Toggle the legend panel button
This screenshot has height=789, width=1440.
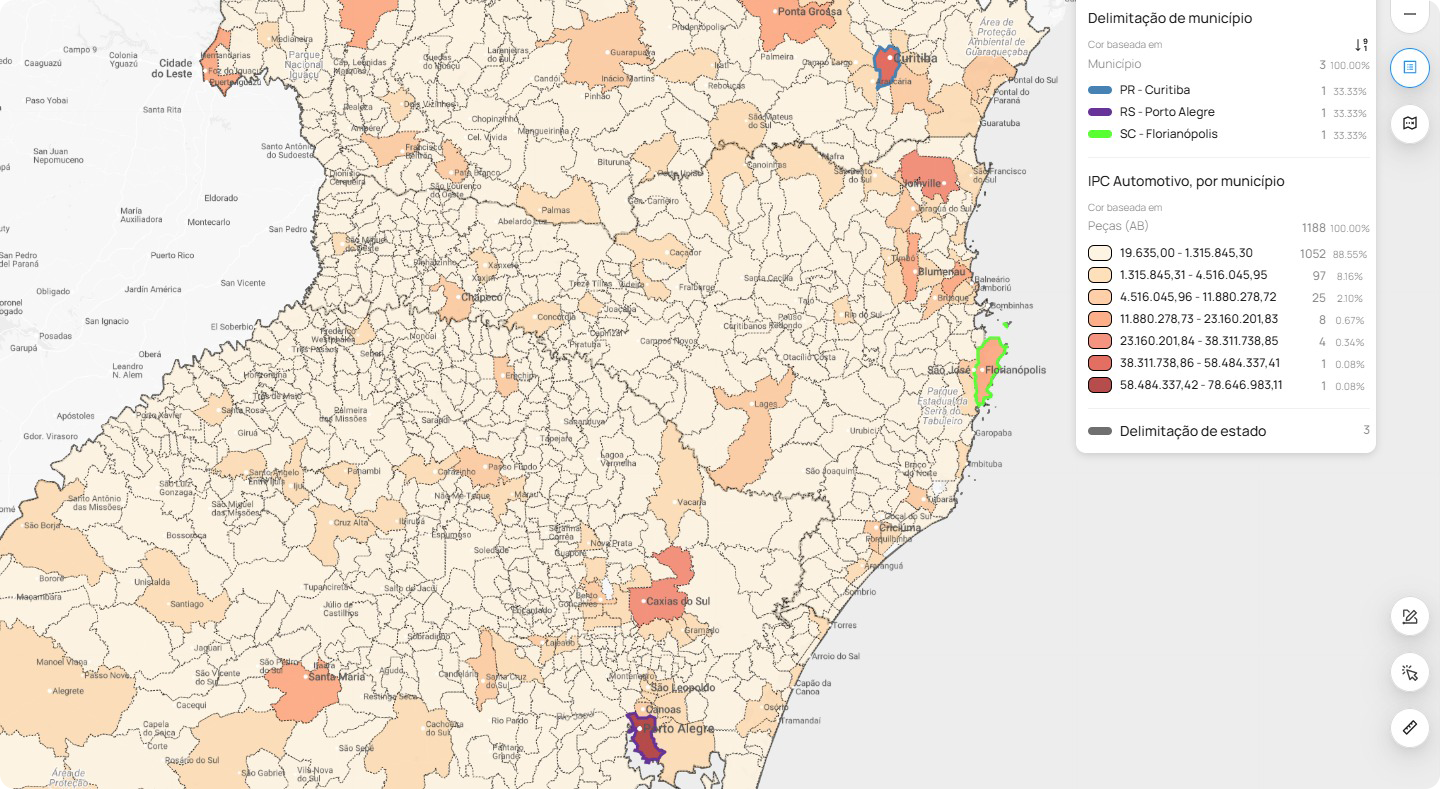coord(1410,67)
